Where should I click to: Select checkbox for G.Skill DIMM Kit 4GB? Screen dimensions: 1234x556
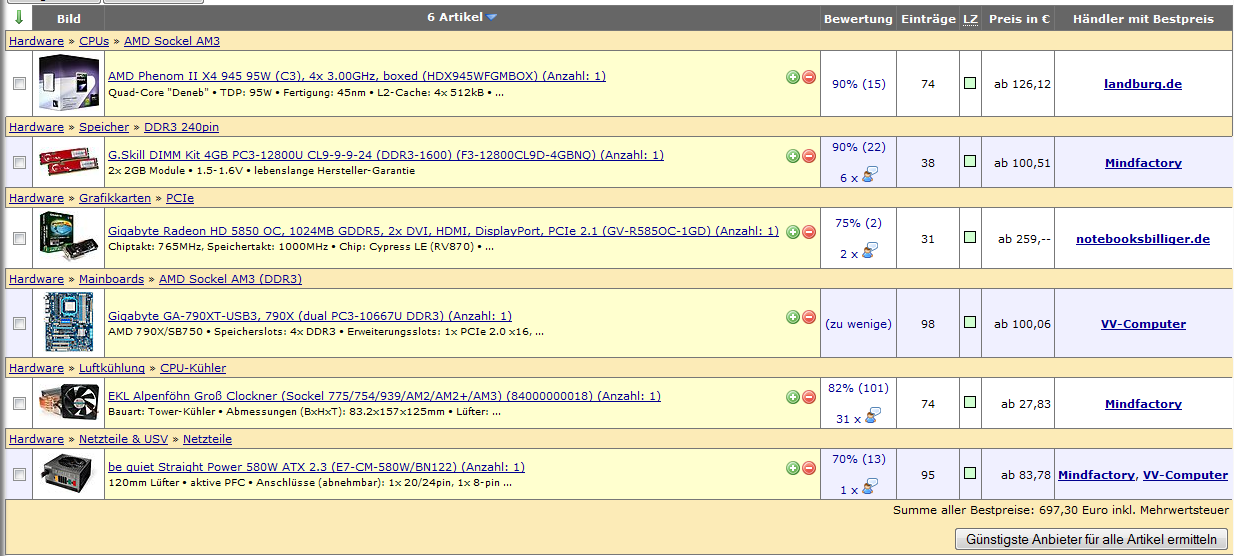coord(19,163)
